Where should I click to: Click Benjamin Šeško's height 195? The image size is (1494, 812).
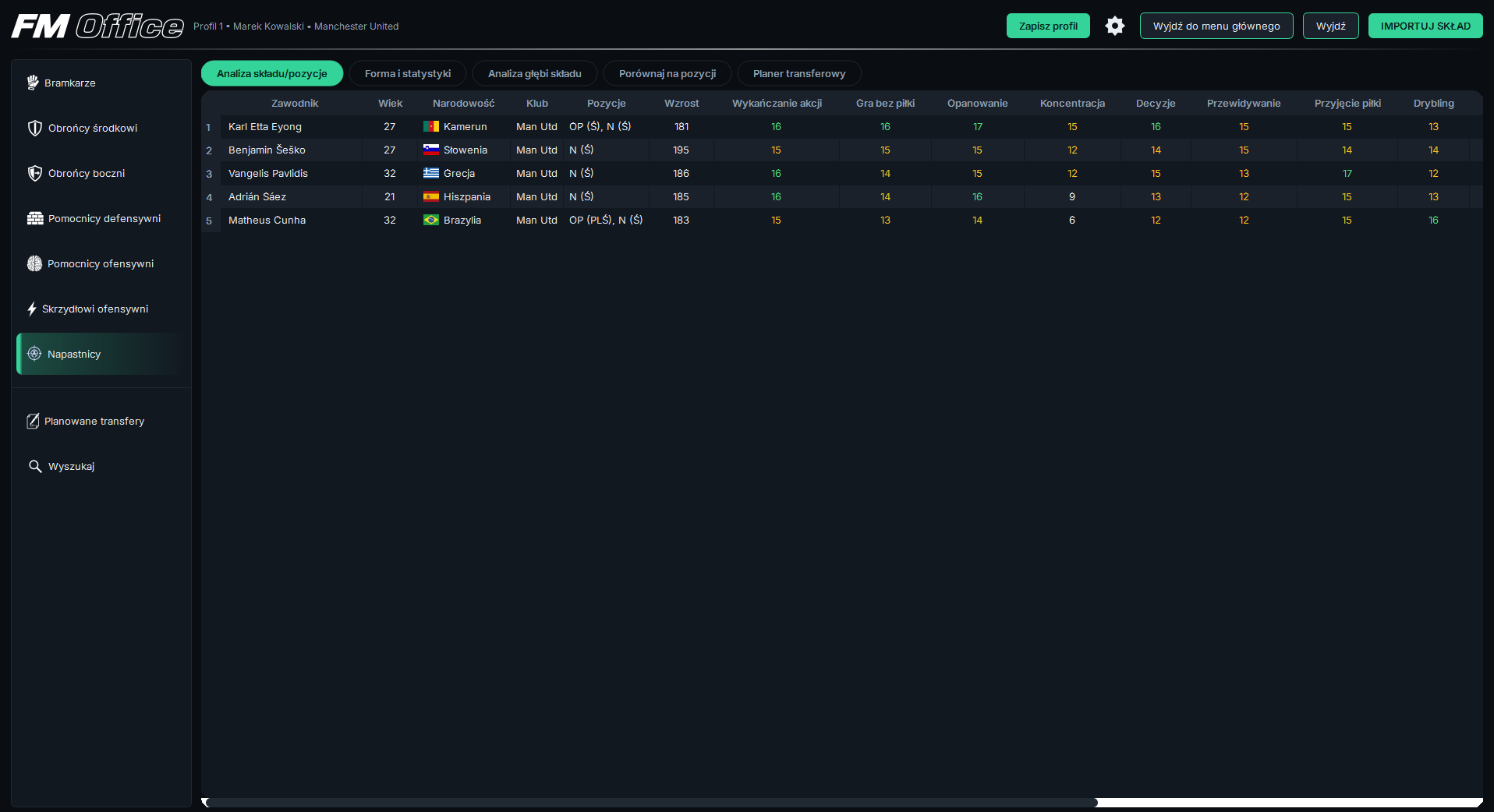[682, 150]
